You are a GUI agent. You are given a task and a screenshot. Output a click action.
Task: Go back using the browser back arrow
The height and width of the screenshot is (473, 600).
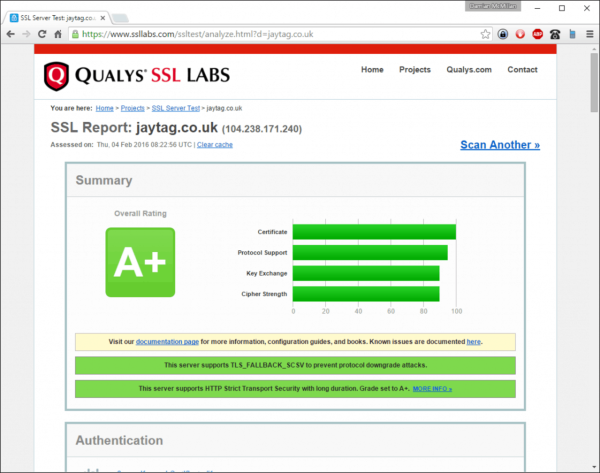11,34
